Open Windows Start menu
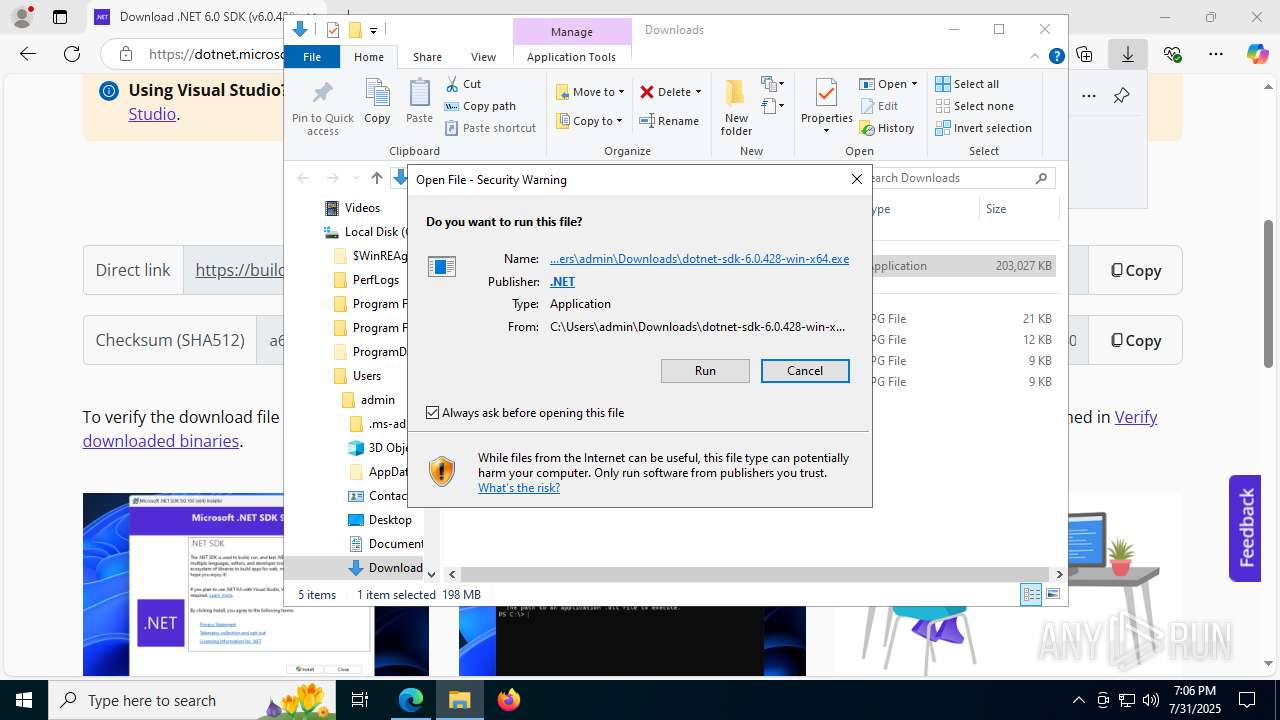Viewport: 1280px width, 720px height. 23,700
